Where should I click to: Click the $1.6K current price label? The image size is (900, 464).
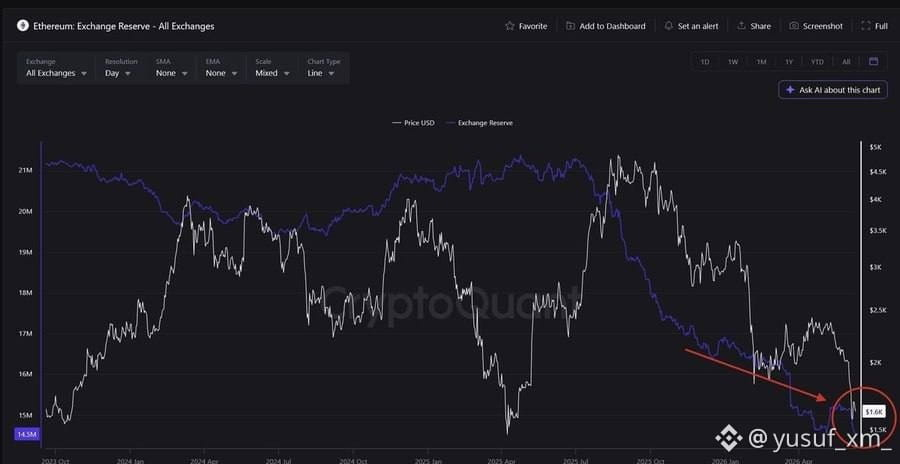coord(875,412)
